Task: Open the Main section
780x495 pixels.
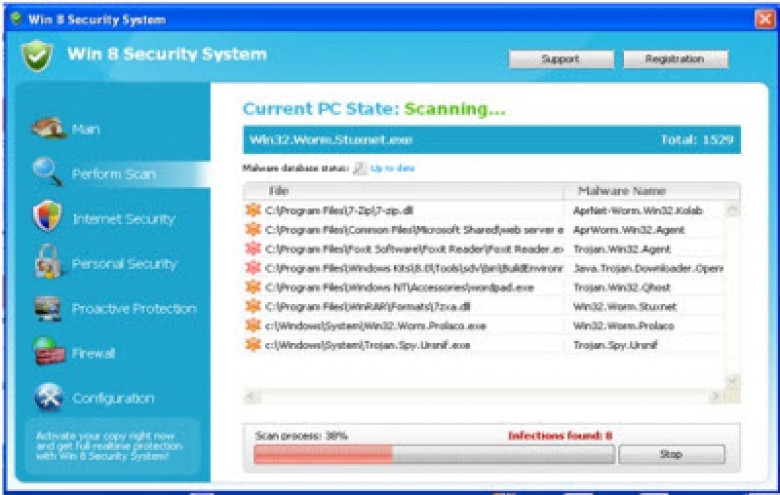Action: point(86,129)
